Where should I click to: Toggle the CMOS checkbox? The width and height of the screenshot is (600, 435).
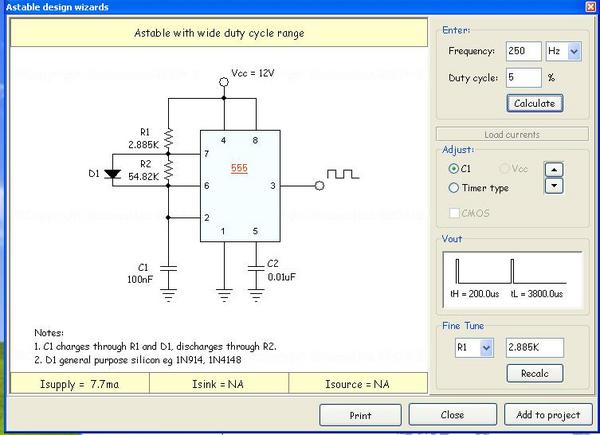tap(456, 212)
